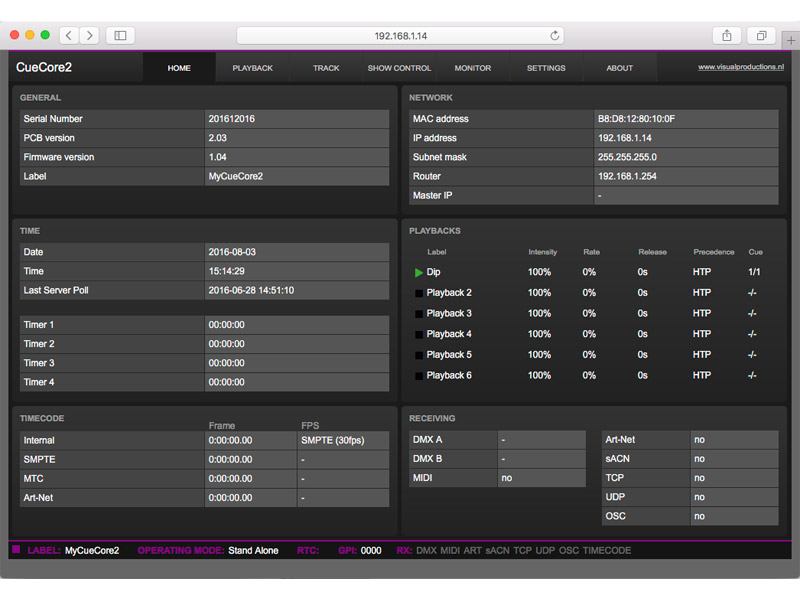Open the PLAYBACK tab
The width and height of the screenshot is (800, 600).
click(x=252, y=68)
